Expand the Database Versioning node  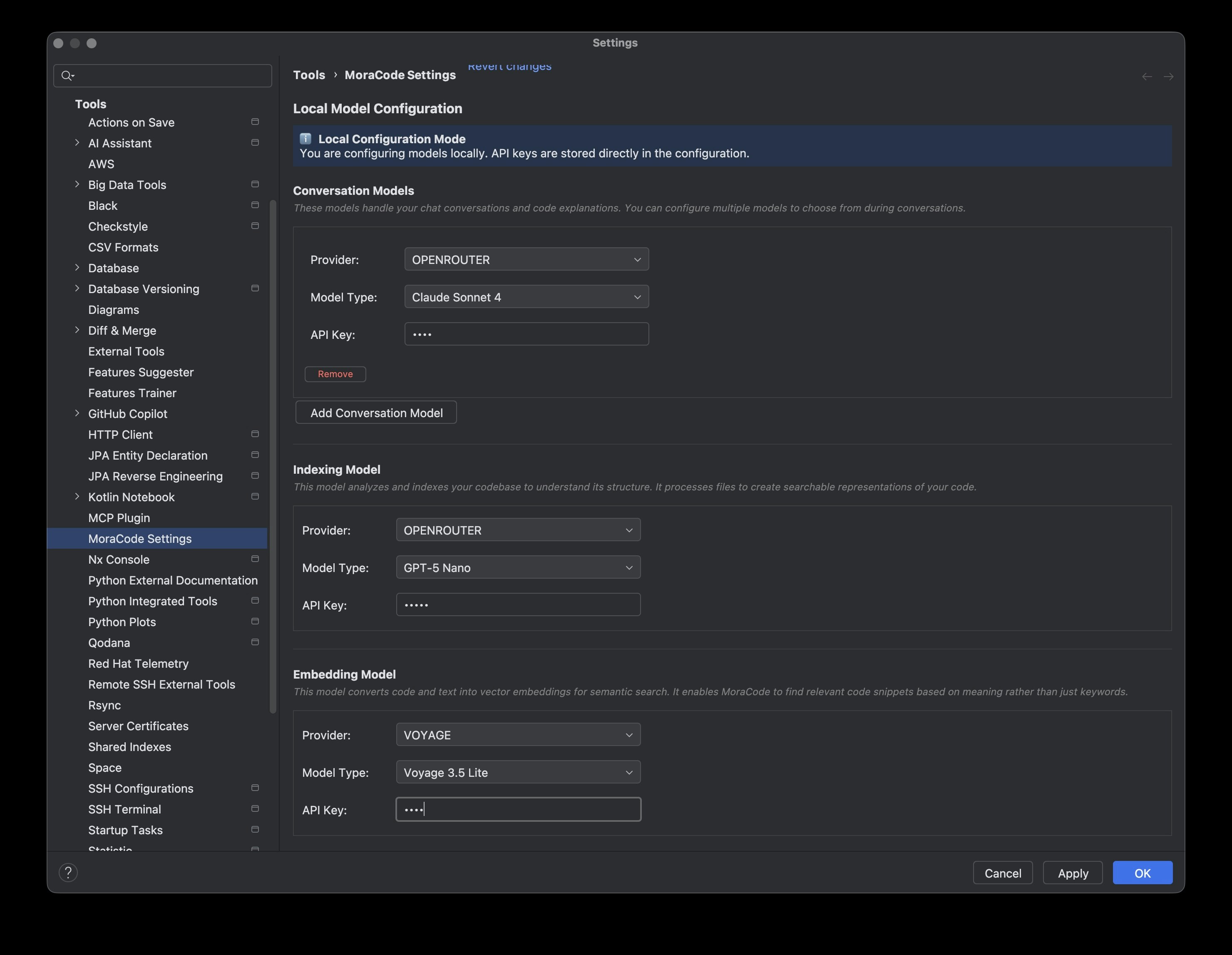[x=77, y=288]
